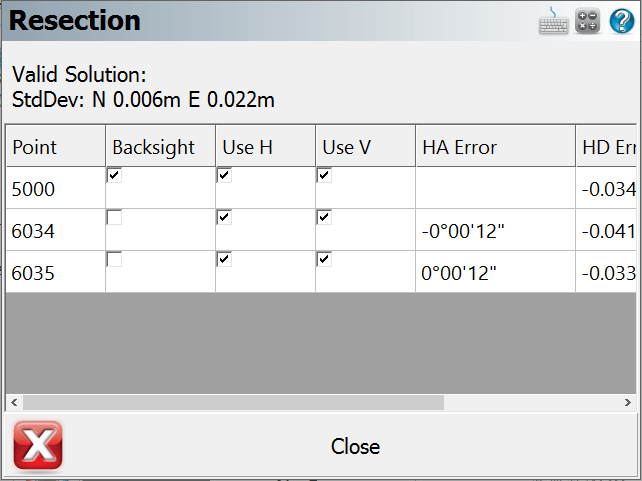Screen dimensions: 642x481
Task: Click the red X close icon
Action: [x=38, y=445]
